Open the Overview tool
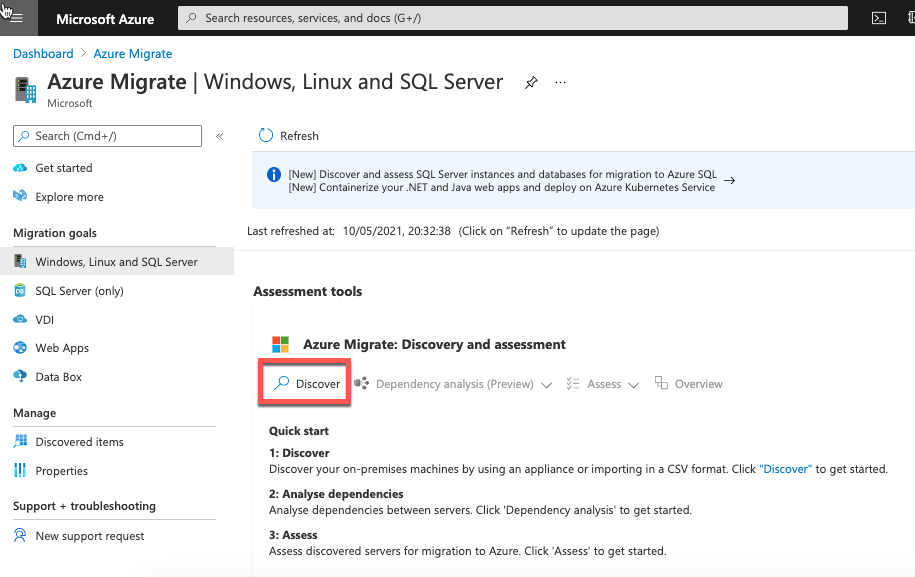The height and width of the screenshot is (577, 915). pos(689,383)
